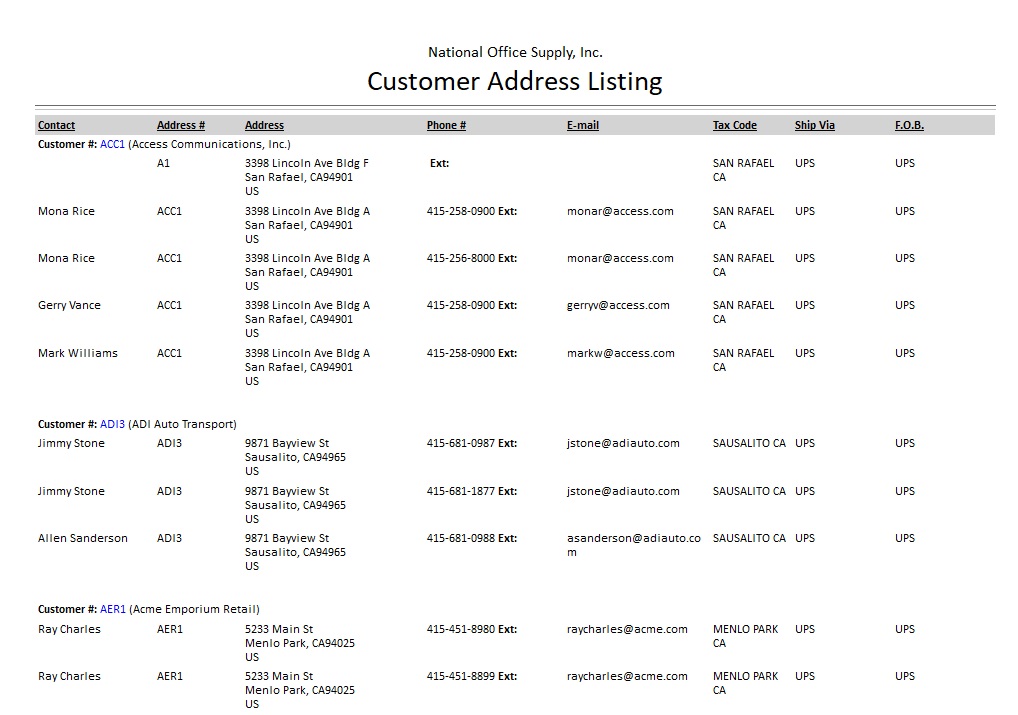This screenshot has width=1018, height=715.
Task: Click the Customer Address Listing title
Action: [514, 81]
